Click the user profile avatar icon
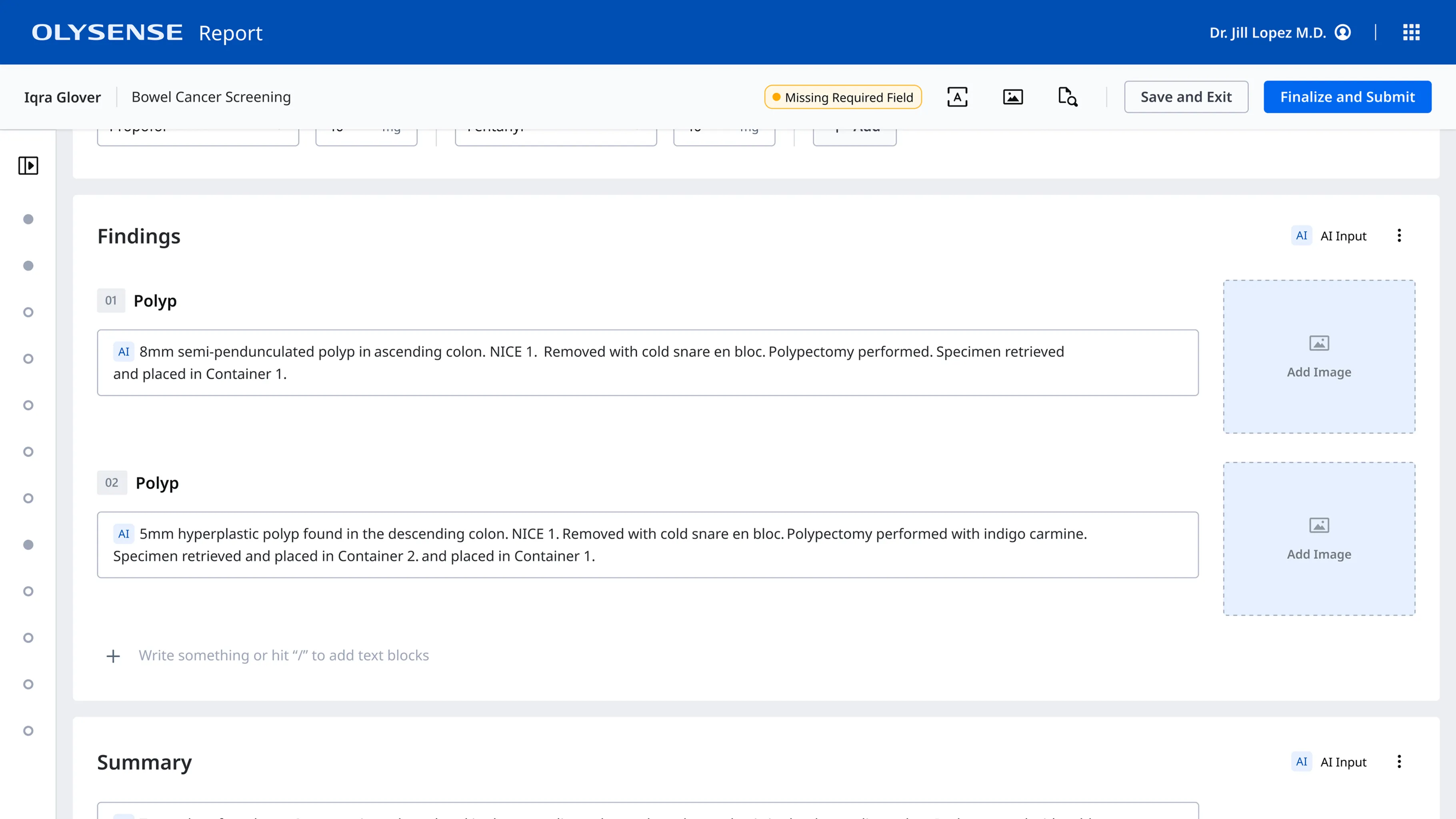The height and width of the screenshot is (819, 1456). point(1343,32)
